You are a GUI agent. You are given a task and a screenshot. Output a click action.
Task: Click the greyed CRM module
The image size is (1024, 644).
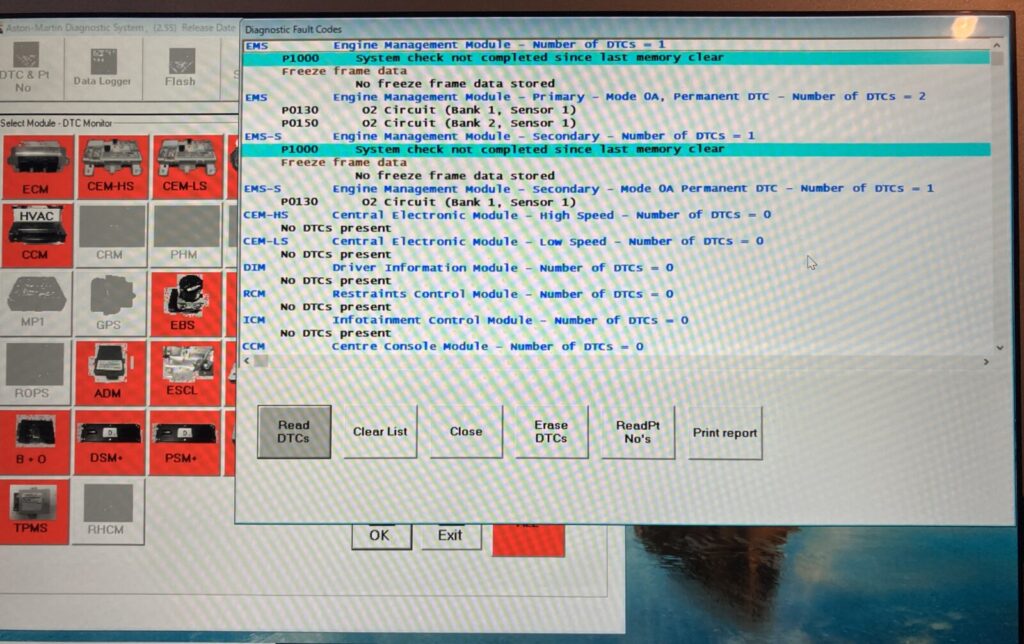point(110,235)
